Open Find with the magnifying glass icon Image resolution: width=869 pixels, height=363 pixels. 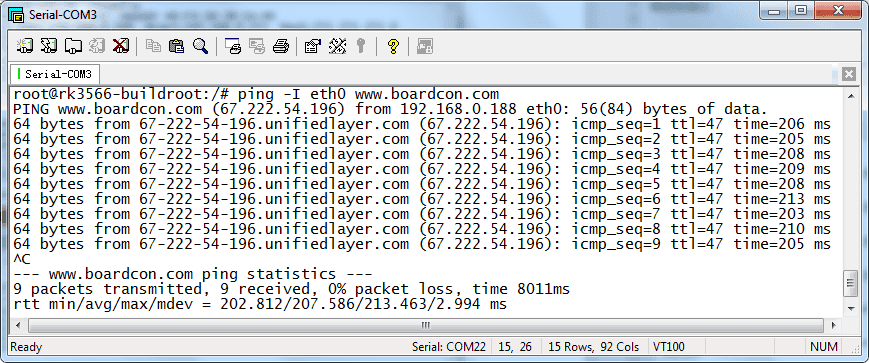(200, 46)
